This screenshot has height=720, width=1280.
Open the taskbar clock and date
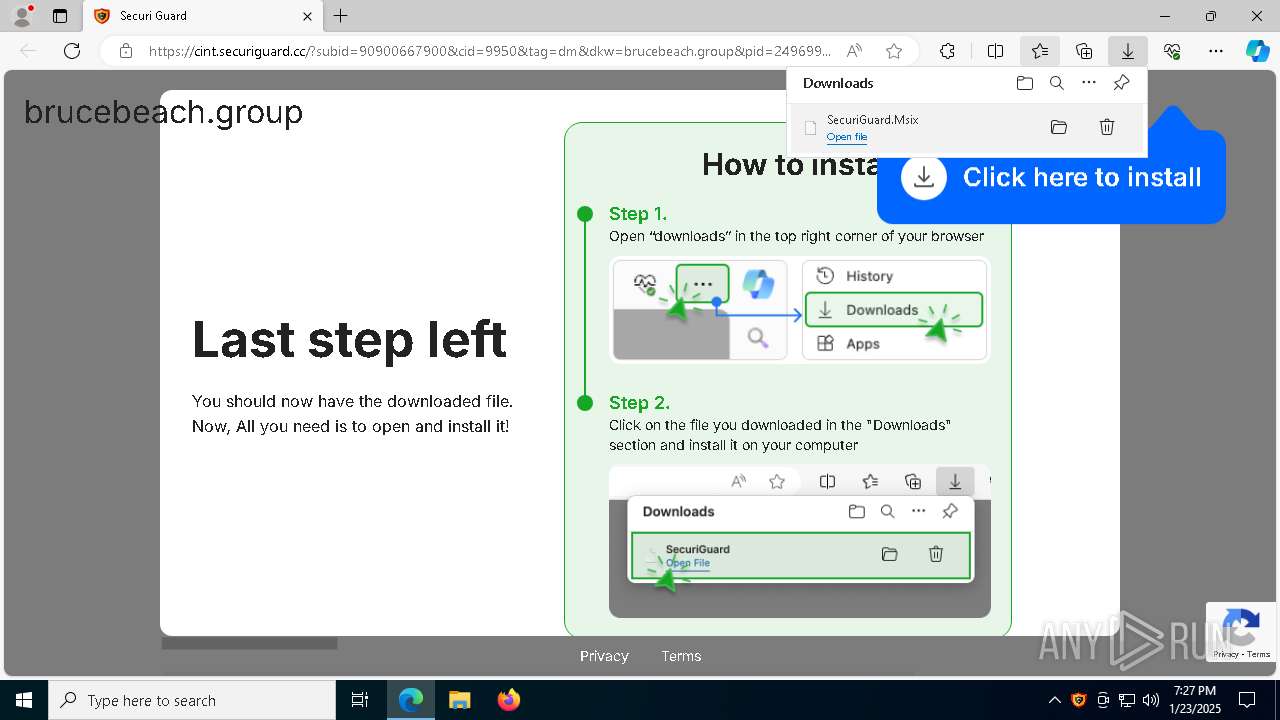point(1195,700)
